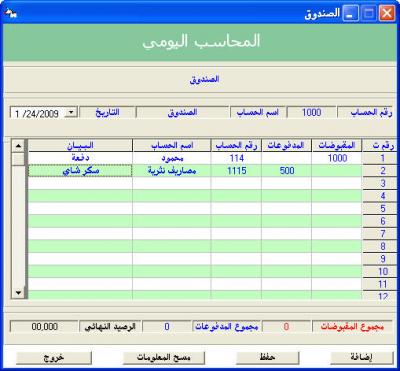Select row header number 5
This screenshot has height=371, width=400.
click(380, 209)
